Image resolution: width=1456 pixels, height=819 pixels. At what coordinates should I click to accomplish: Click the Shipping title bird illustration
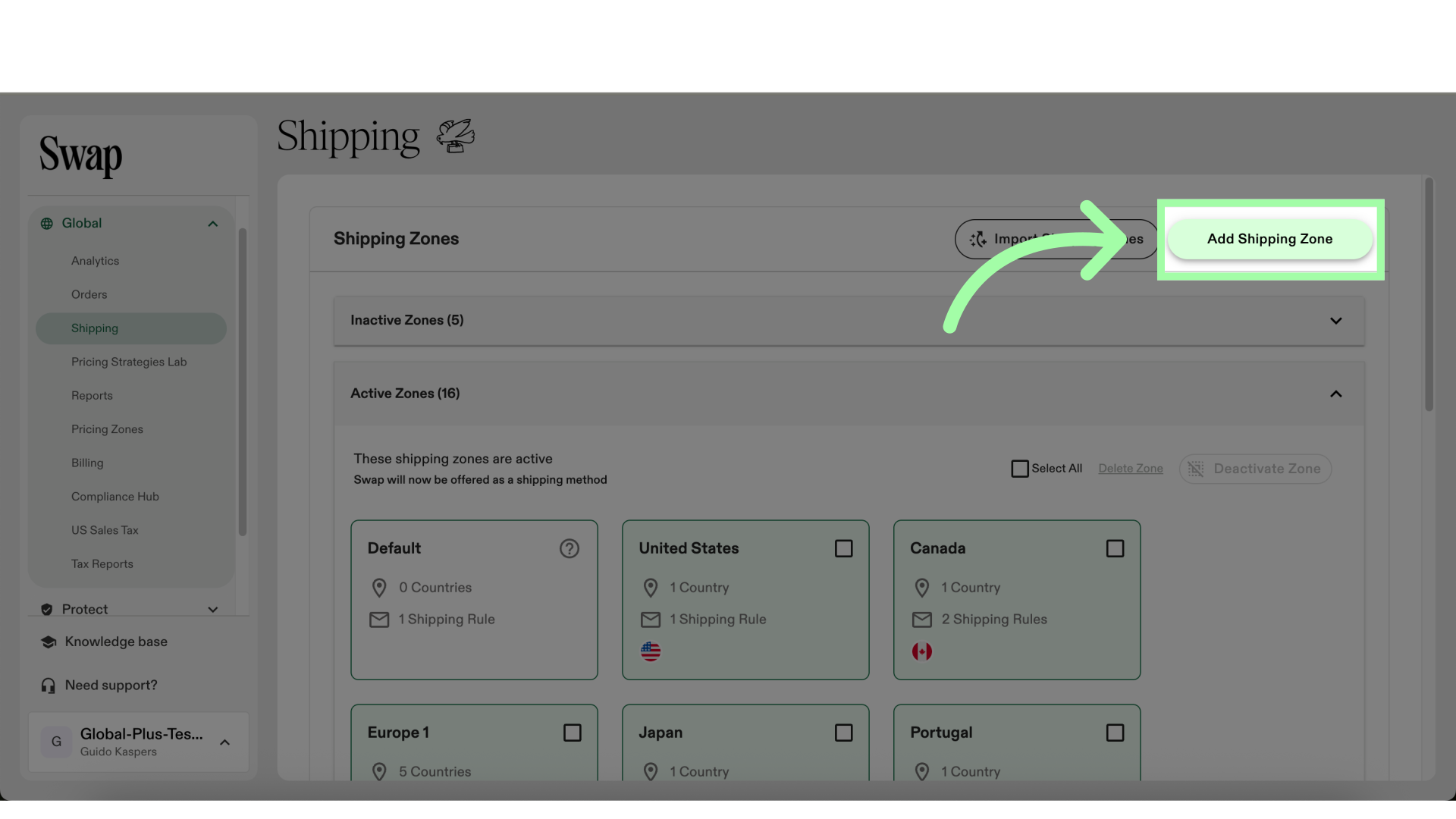coord(455,136)
